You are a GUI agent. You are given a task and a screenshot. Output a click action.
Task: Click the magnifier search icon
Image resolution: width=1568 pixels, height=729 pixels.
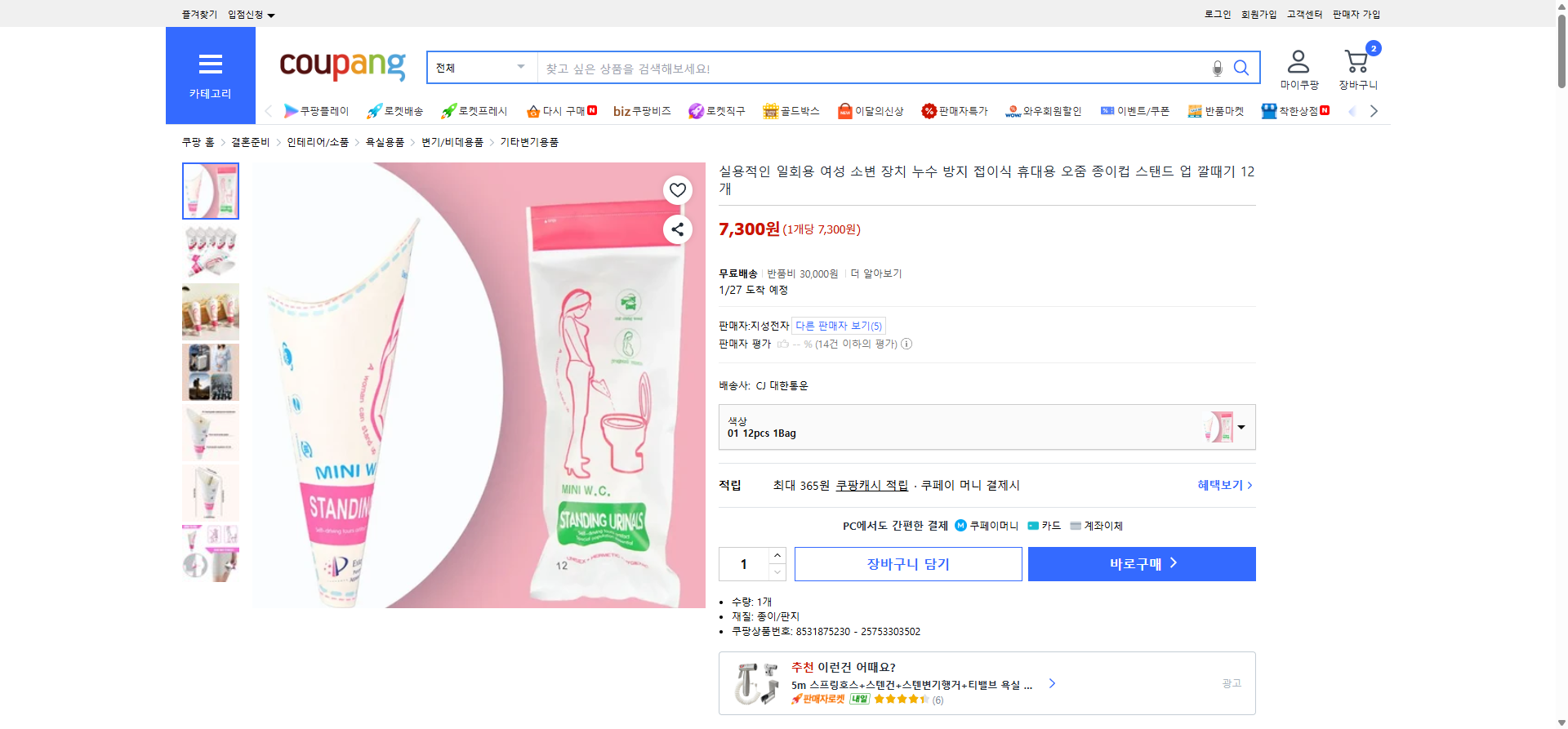(x=1241, y=68)
